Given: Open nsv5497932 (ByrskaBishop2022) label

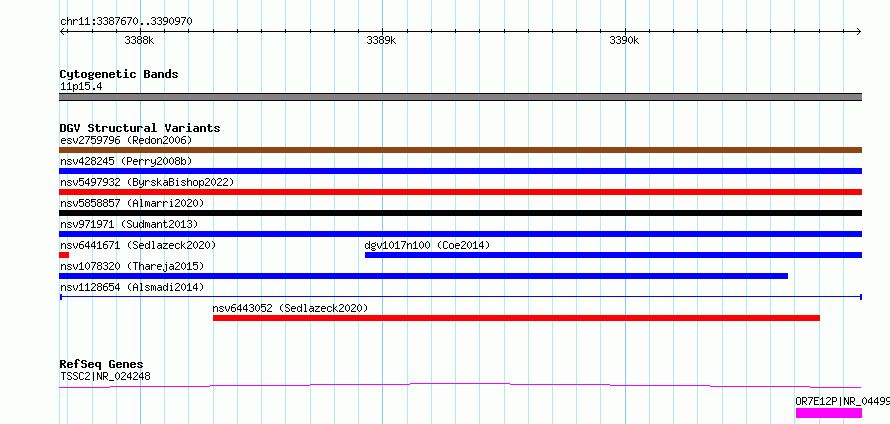Looking at the screenshot, I should [147, 182].
